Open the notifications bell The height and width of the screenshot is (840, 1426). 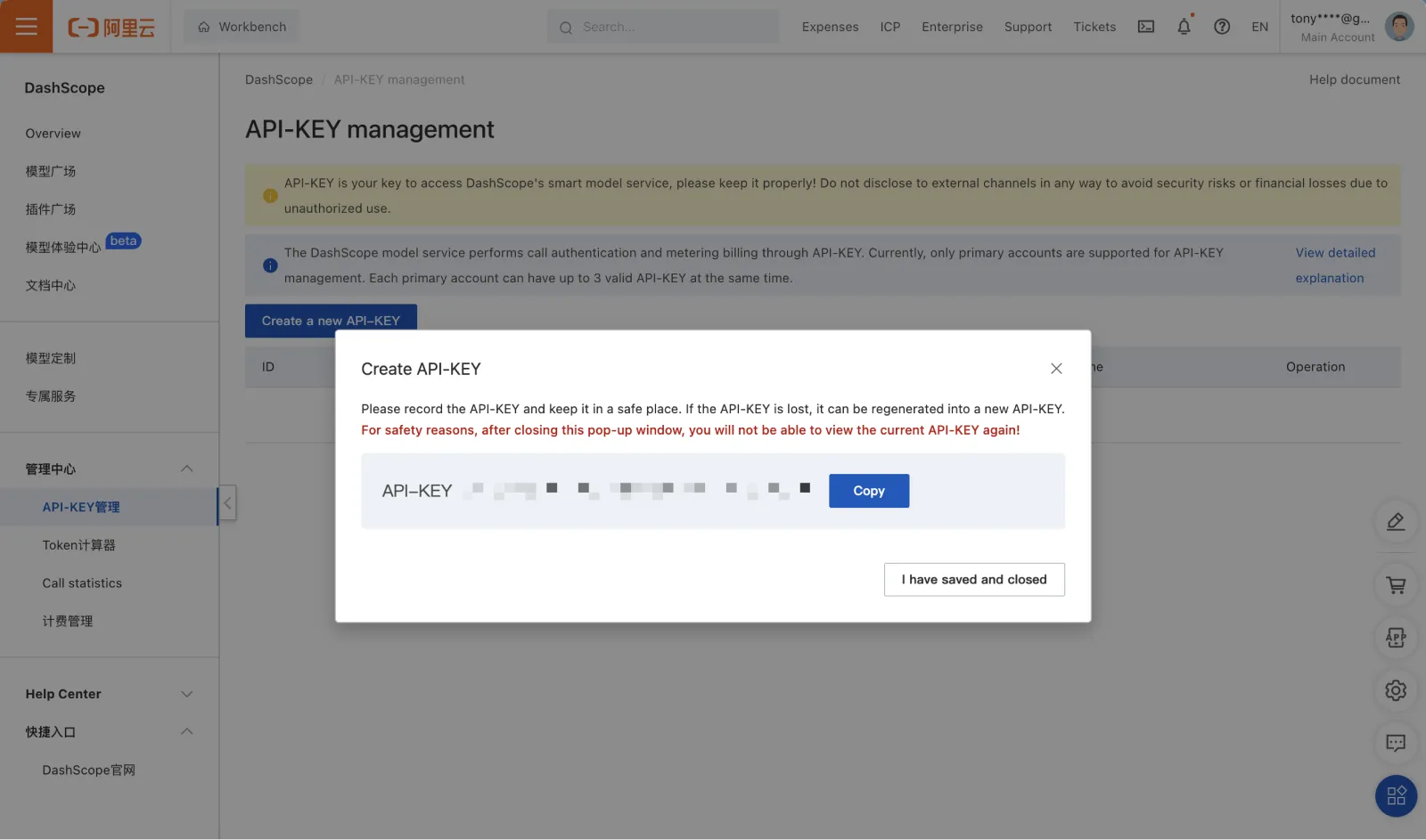(1184, 27)
